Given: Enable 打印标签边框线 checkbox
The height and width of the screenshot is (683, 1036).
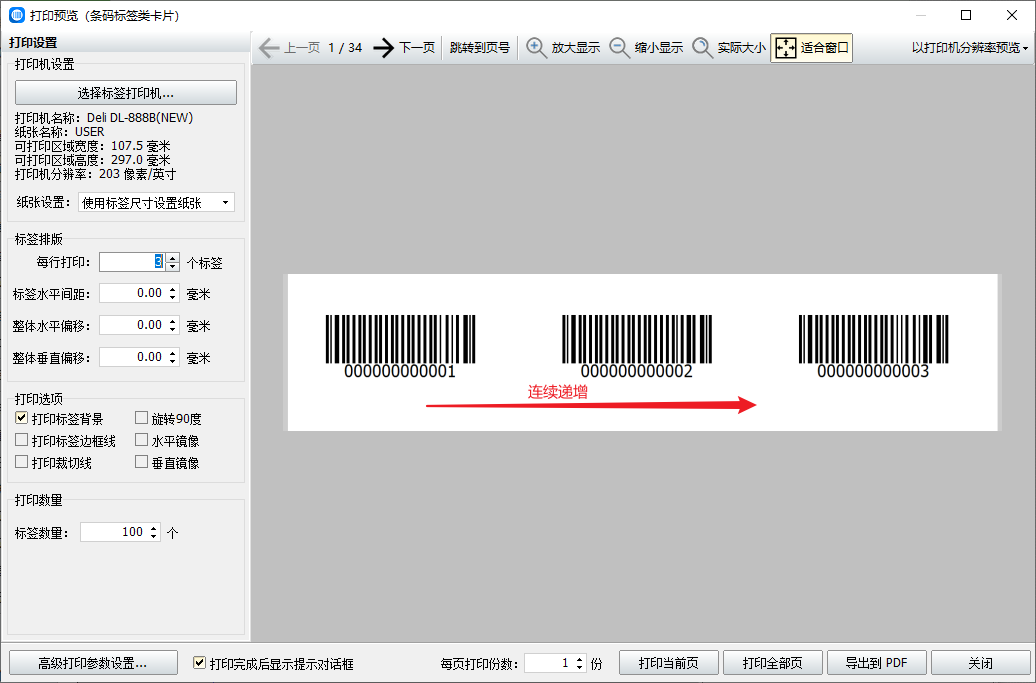Looking at the screenshot, I should point(22,440).
